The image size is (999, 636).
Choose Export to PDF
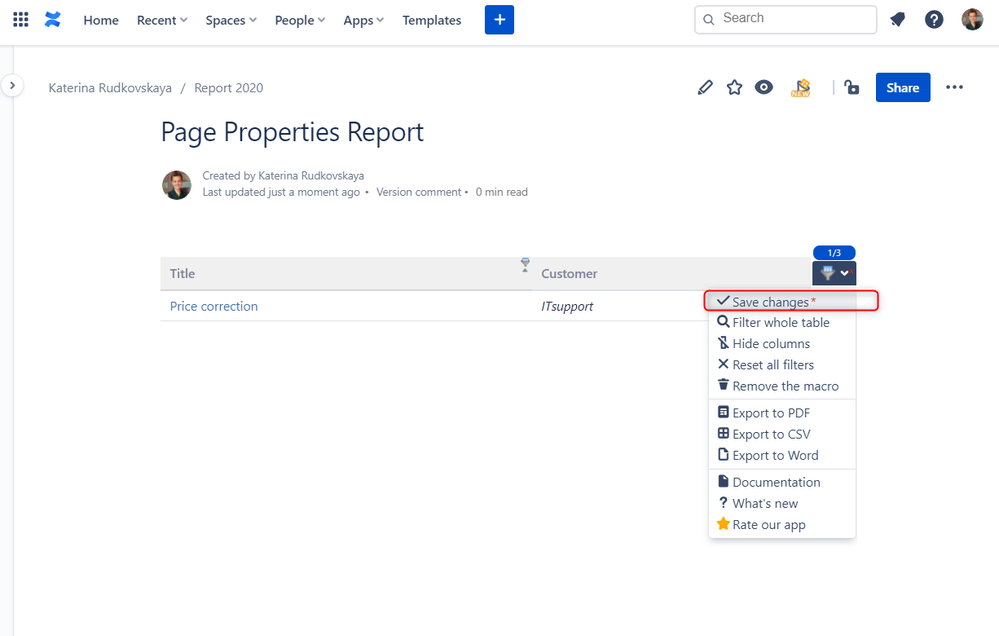tap(782, 413)
